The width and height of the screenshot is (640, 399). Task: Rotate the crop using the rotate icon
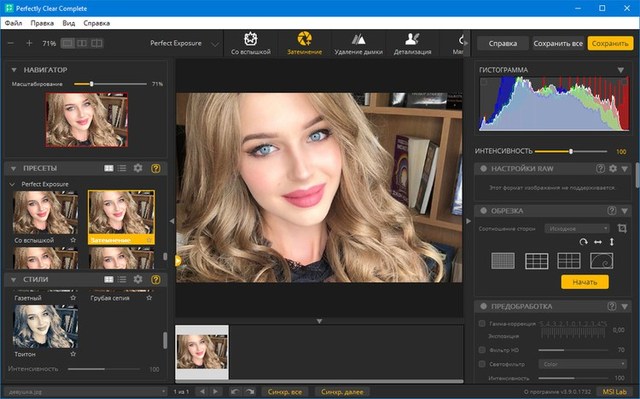pos(583,242)
